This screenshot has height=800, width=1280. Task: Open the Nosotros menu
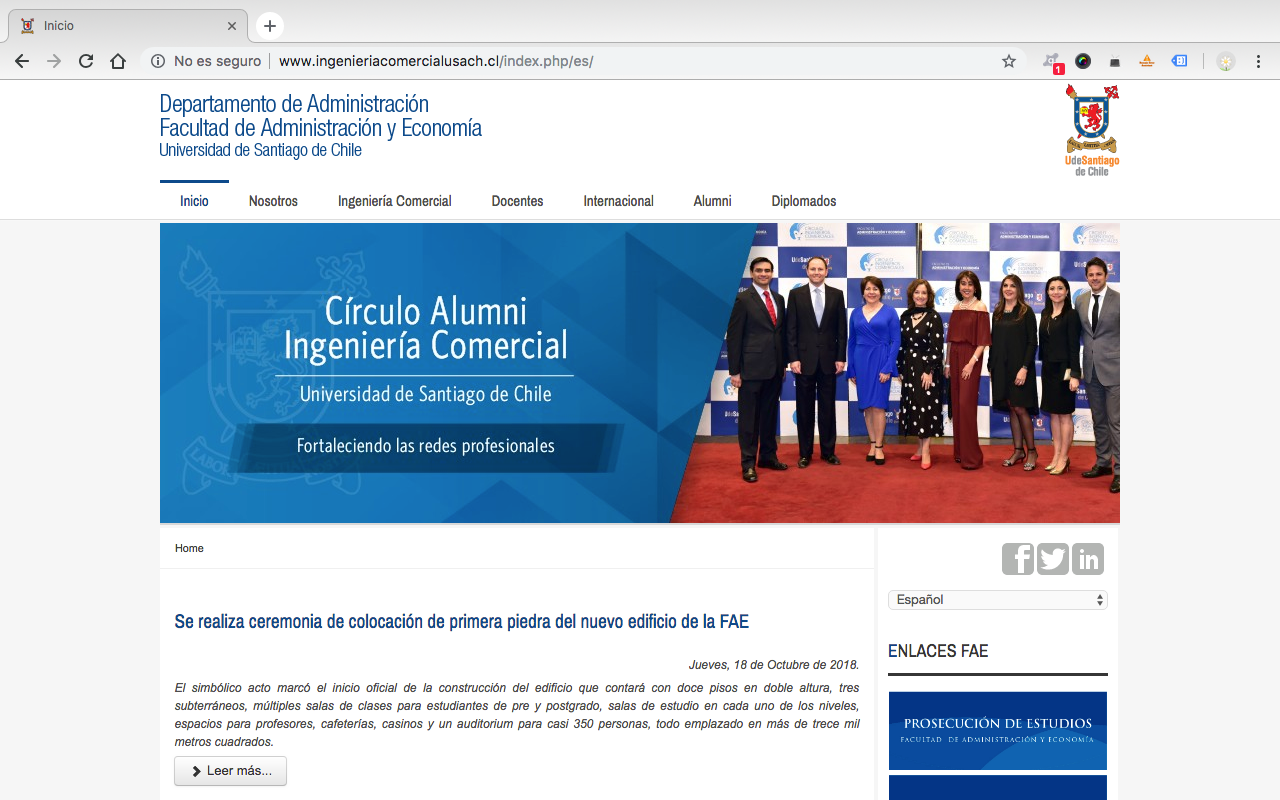[273, 201]
